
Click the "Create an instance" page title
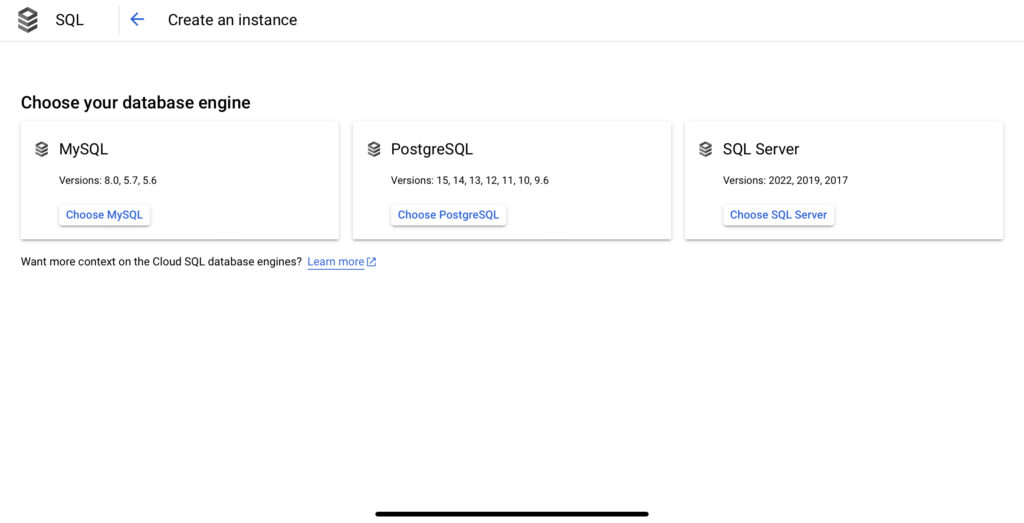pyautogui.click(x=232, y=20)
